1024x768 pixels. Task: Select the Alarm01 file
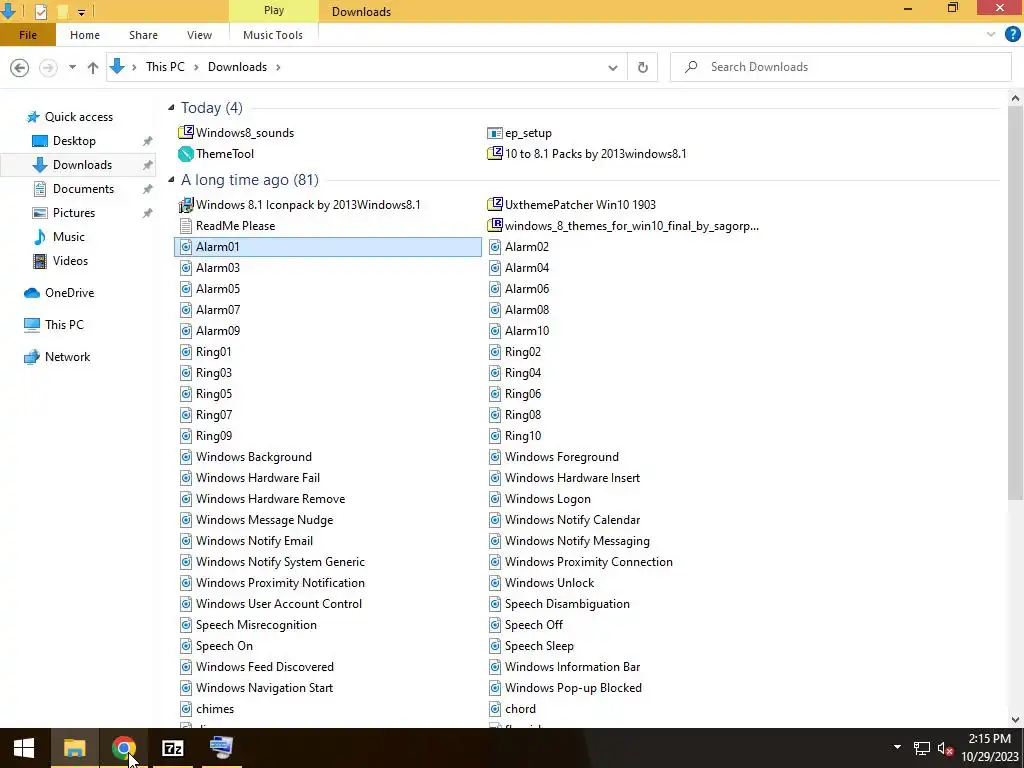click(328, 247)
